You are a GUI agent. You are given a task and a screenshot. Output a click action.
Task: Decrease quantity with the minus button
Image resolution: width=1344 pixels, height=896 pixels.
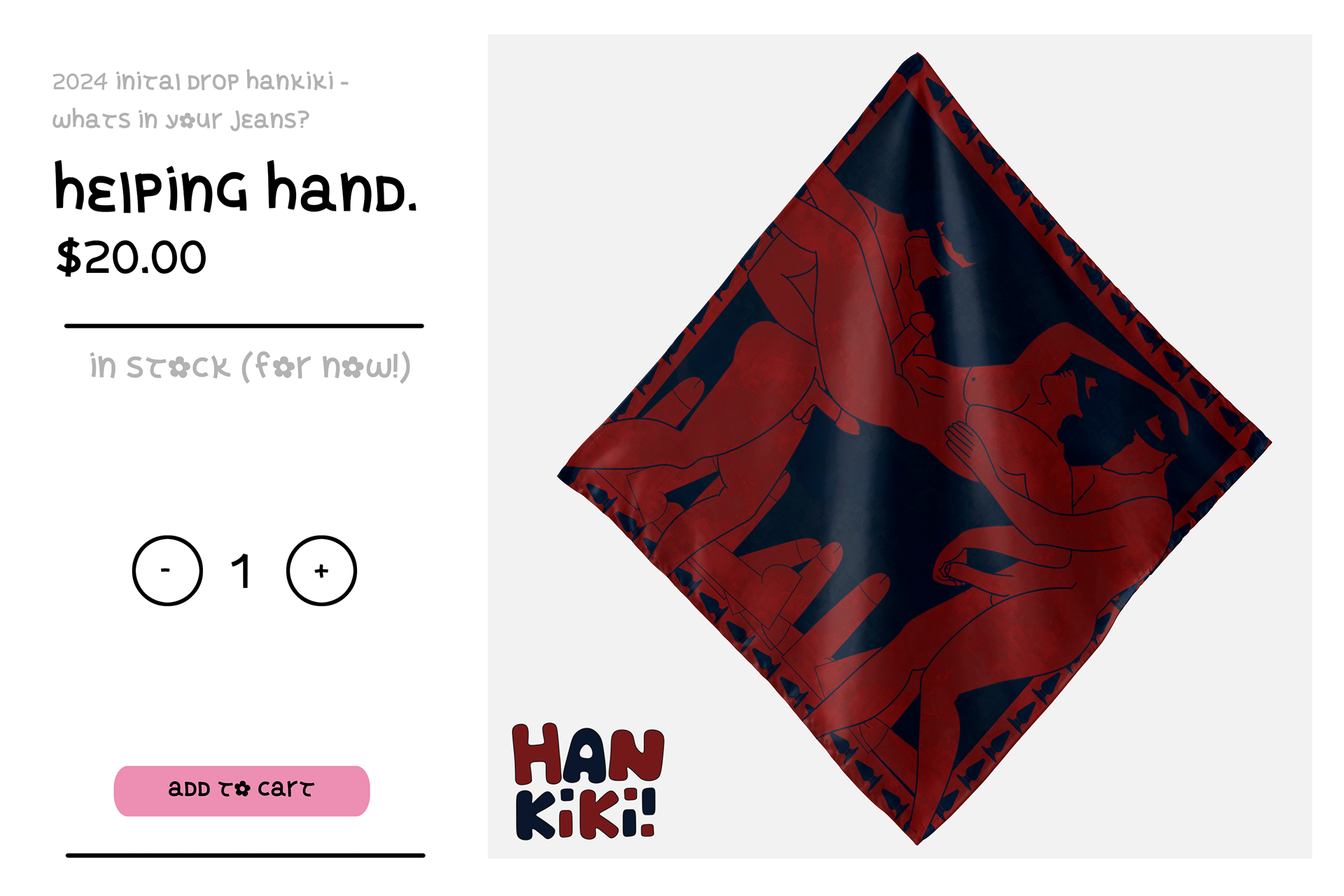167,570
